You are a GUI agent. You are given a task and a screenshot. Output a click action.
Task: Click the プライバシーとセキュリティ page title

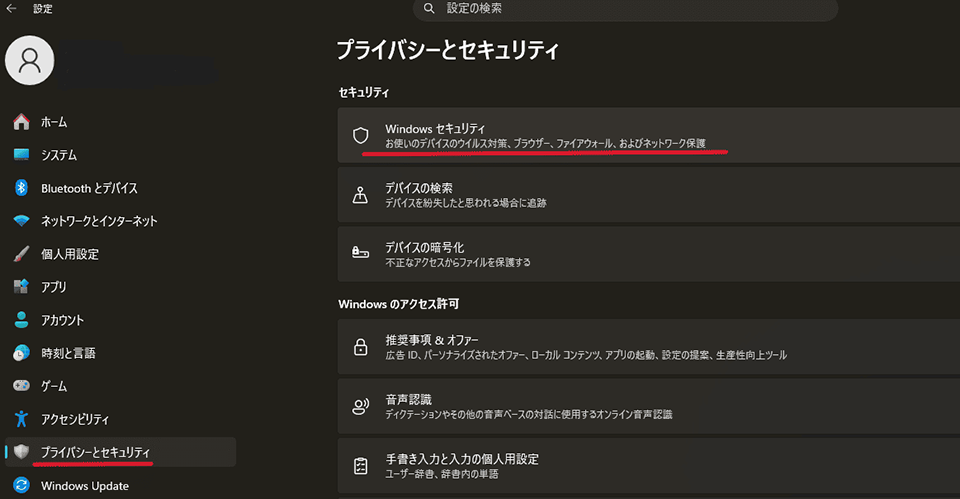pyautogui.click(x=448, y=50)
